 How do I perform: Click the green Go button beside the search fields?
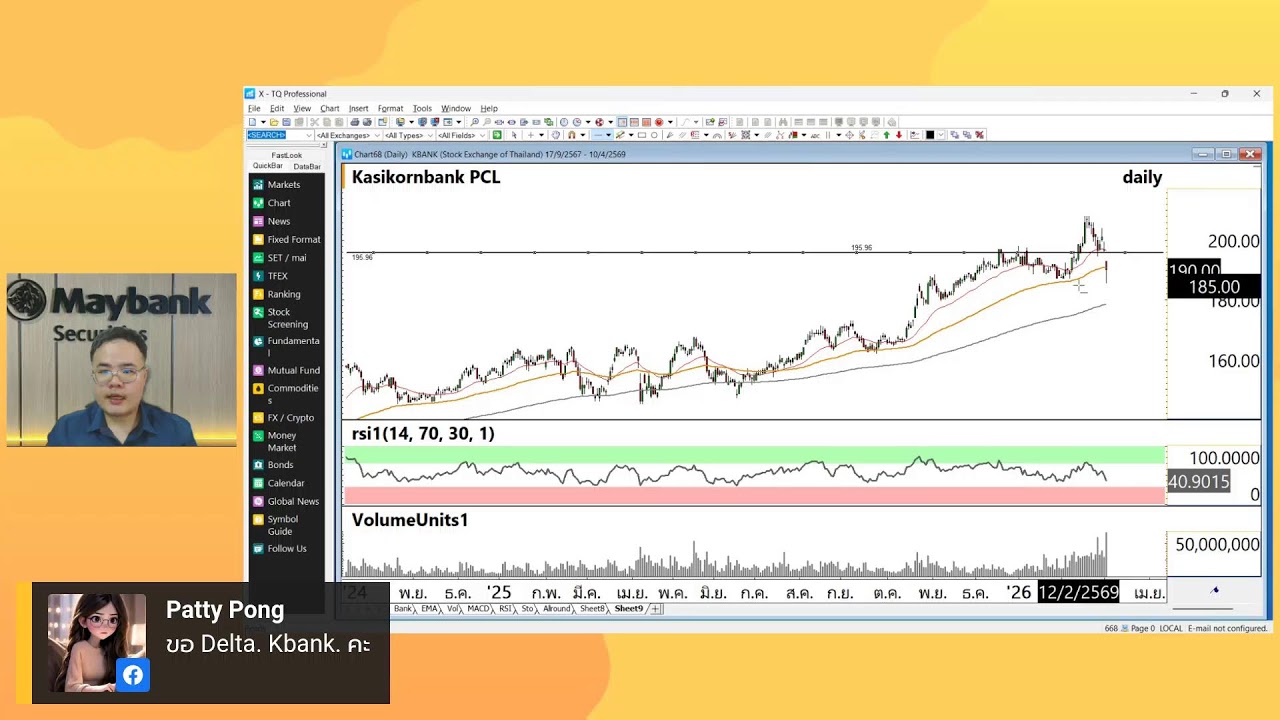coord(497,135)
